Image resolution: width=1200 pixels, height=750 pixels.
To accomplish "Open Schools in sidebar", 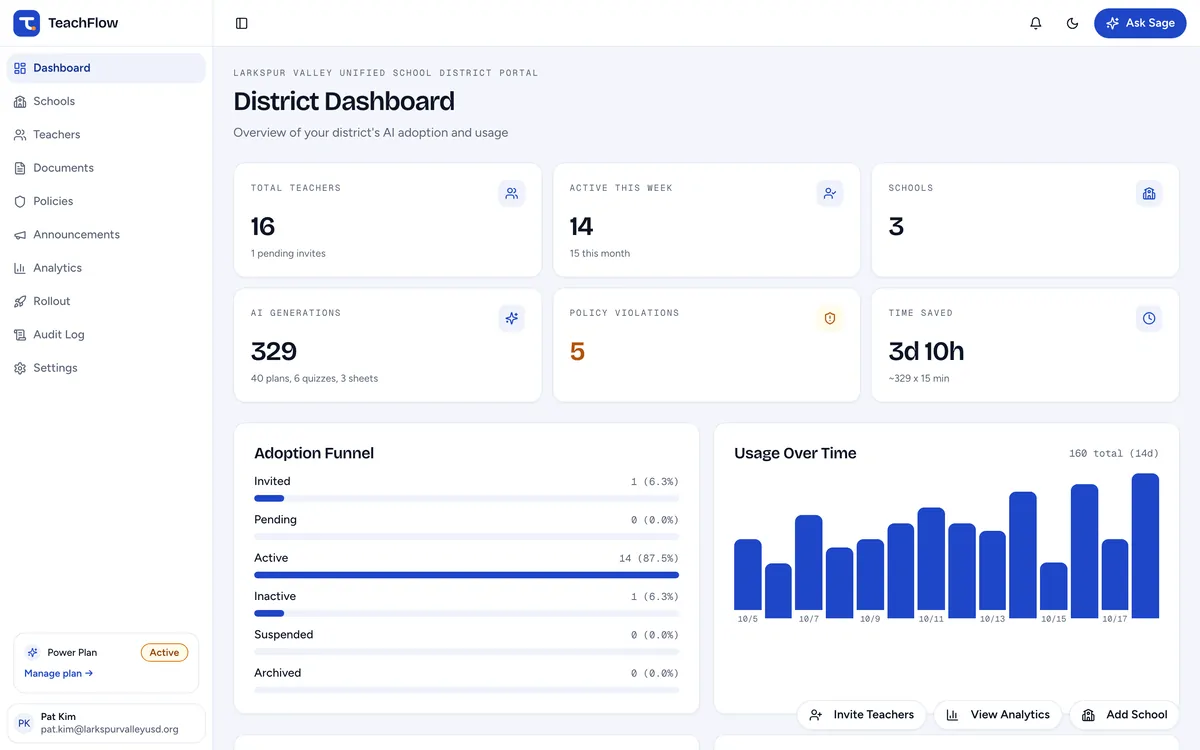I will tap(106, 101).
